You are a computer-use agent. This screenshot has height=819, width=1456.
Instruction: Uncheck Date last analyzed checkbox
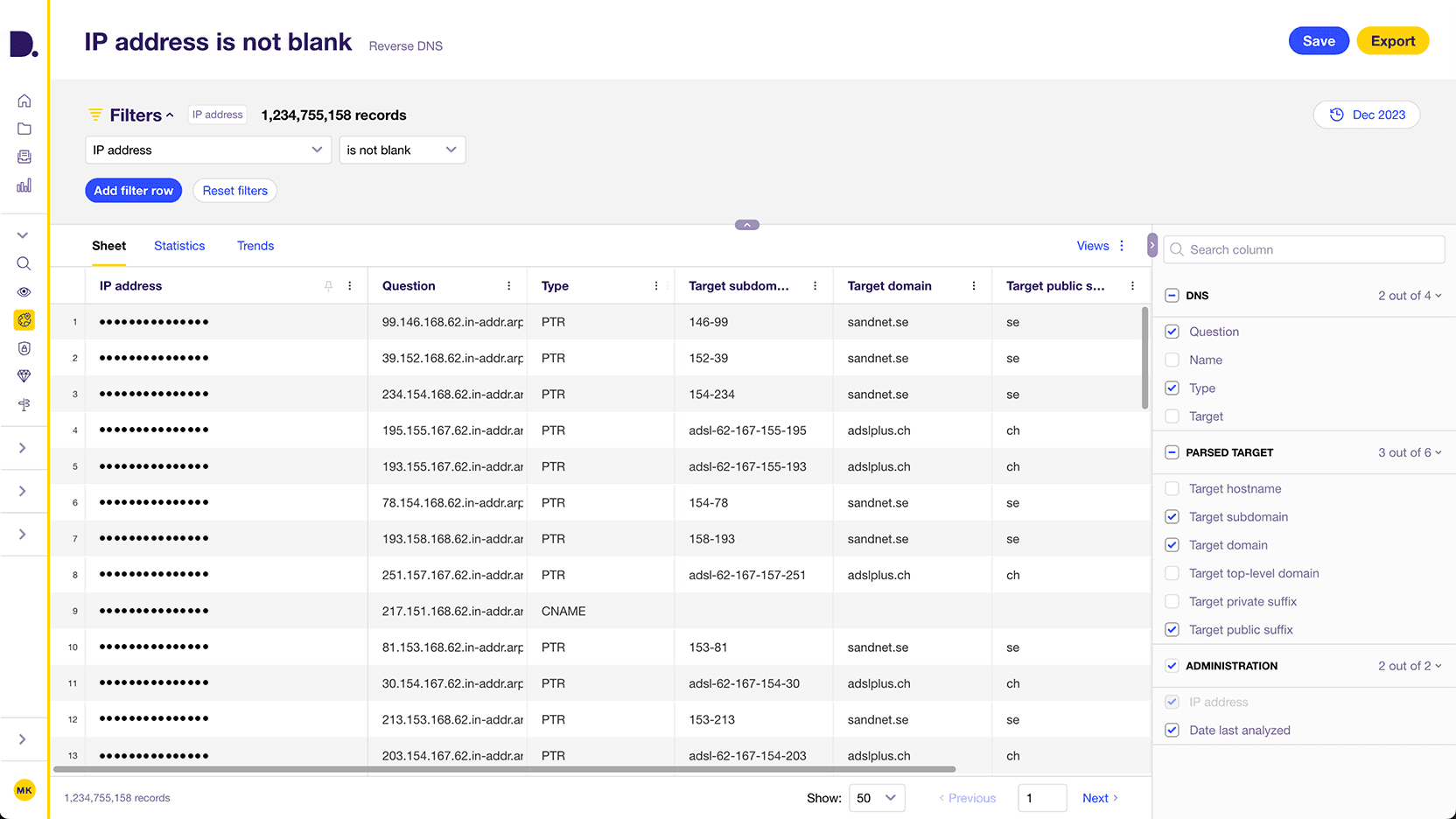[x=1172, y=730]
